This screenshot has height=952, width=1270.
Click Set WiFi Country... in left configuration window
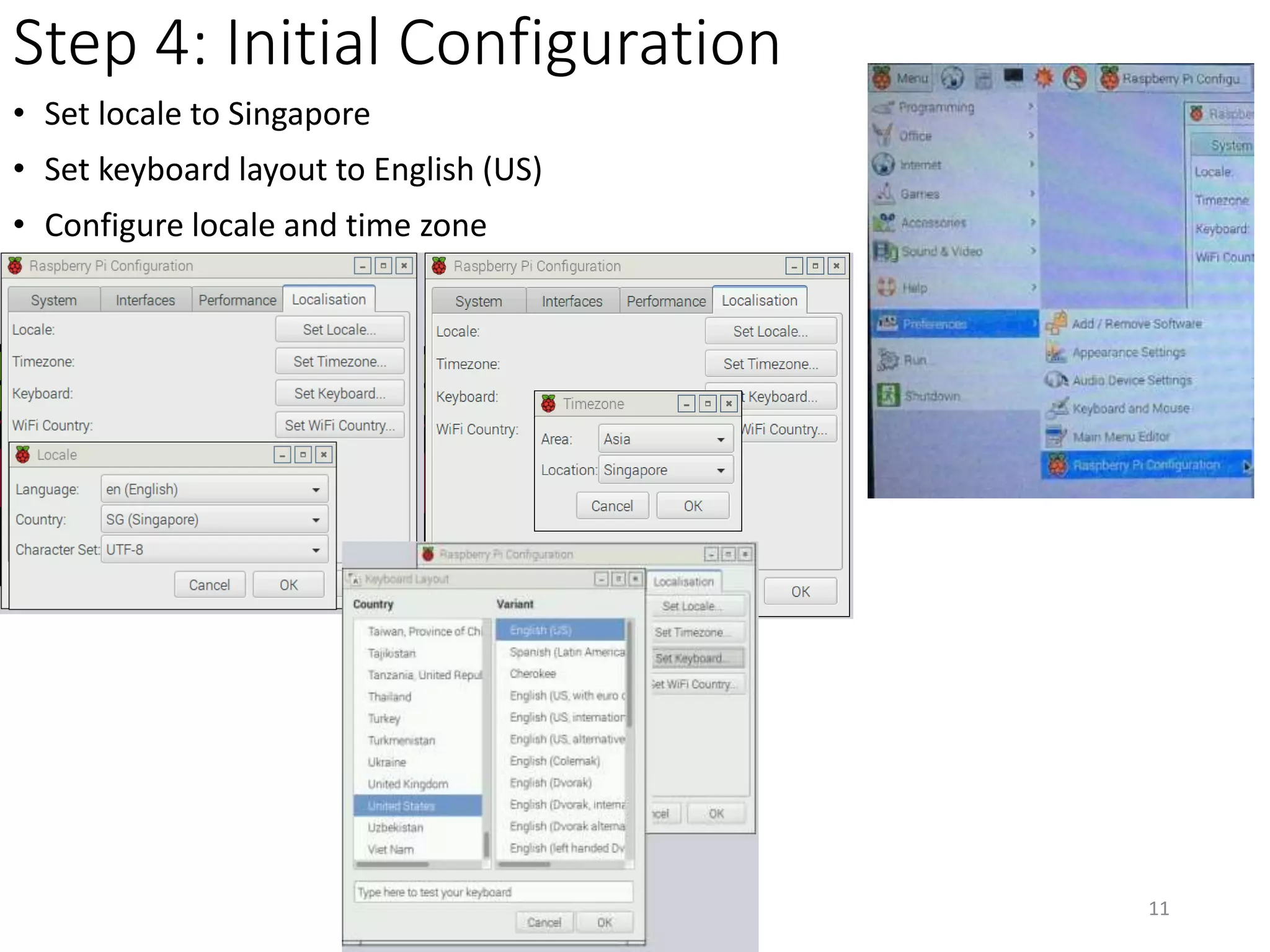click(340, 425)
